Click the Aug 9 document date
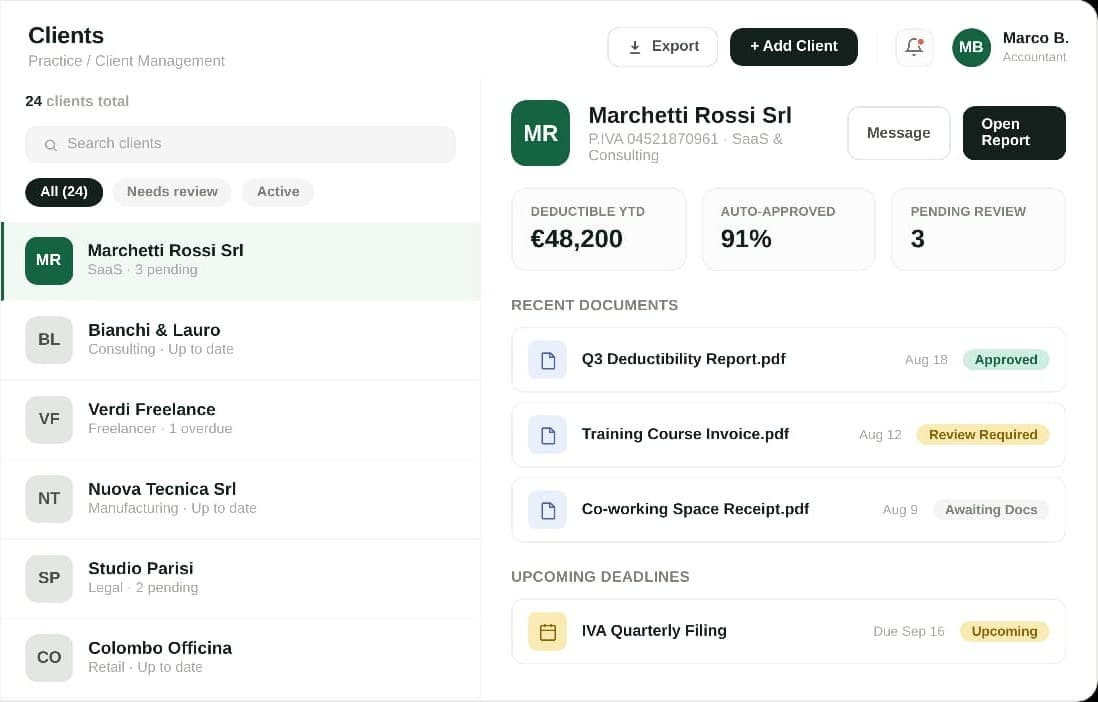The height and width of the screenshot is (702, 1098). 900,510
